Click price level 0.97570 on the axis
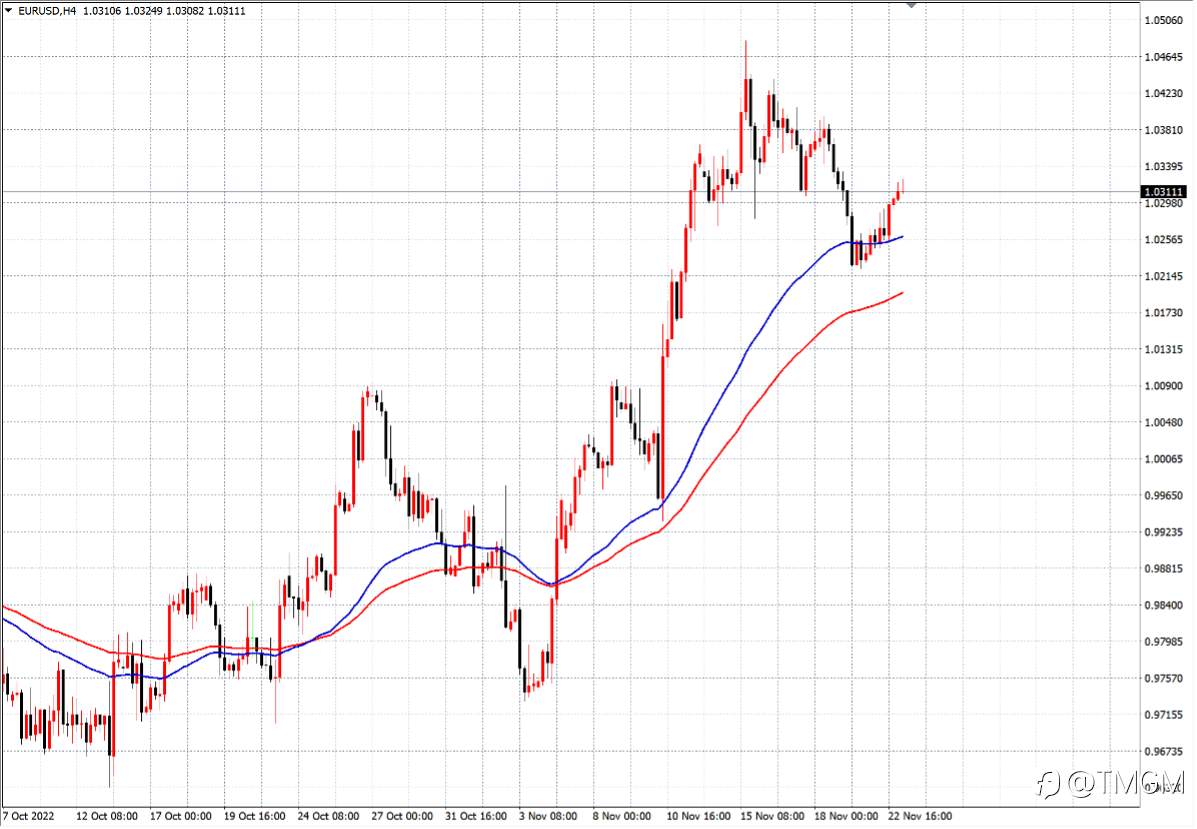 [x=1163, y=679]
